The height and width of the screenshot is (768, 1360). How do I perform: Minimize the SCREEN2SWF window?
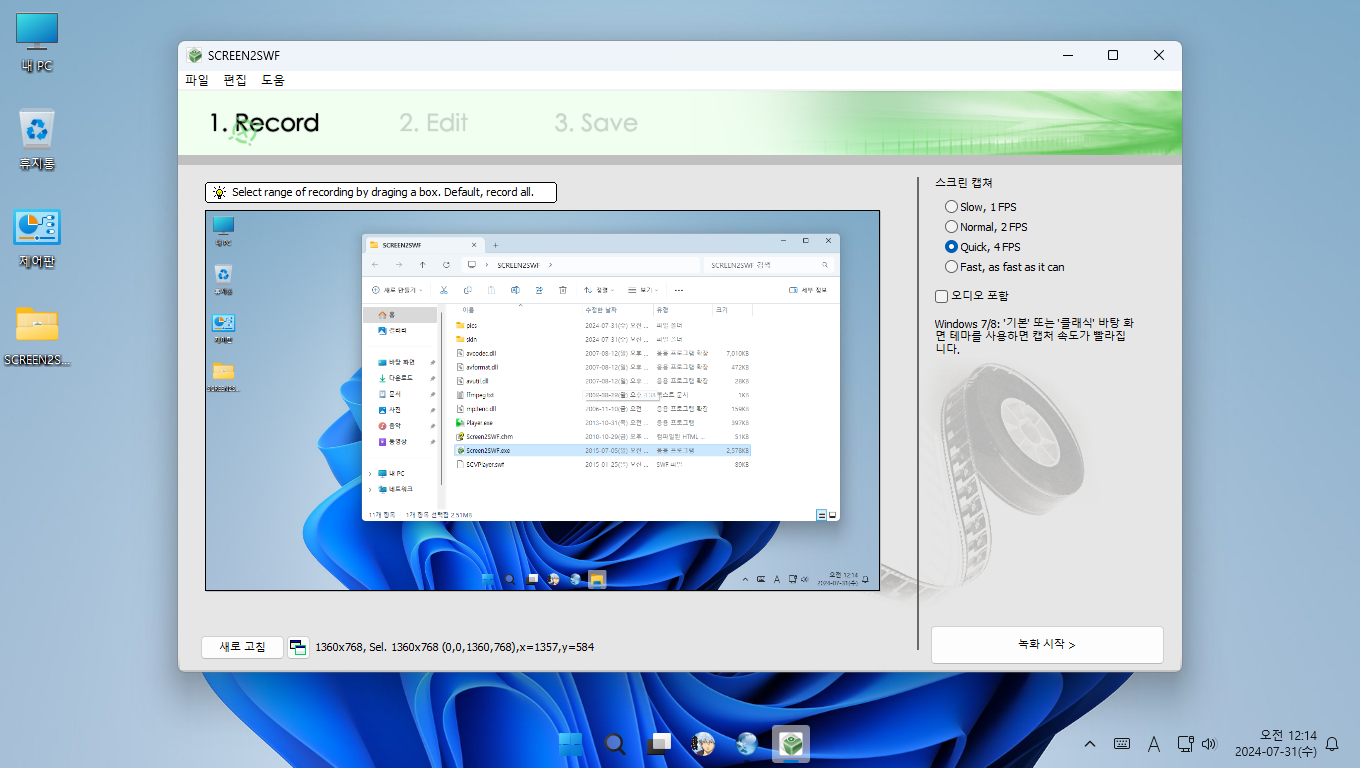(x=1067, y=55)
